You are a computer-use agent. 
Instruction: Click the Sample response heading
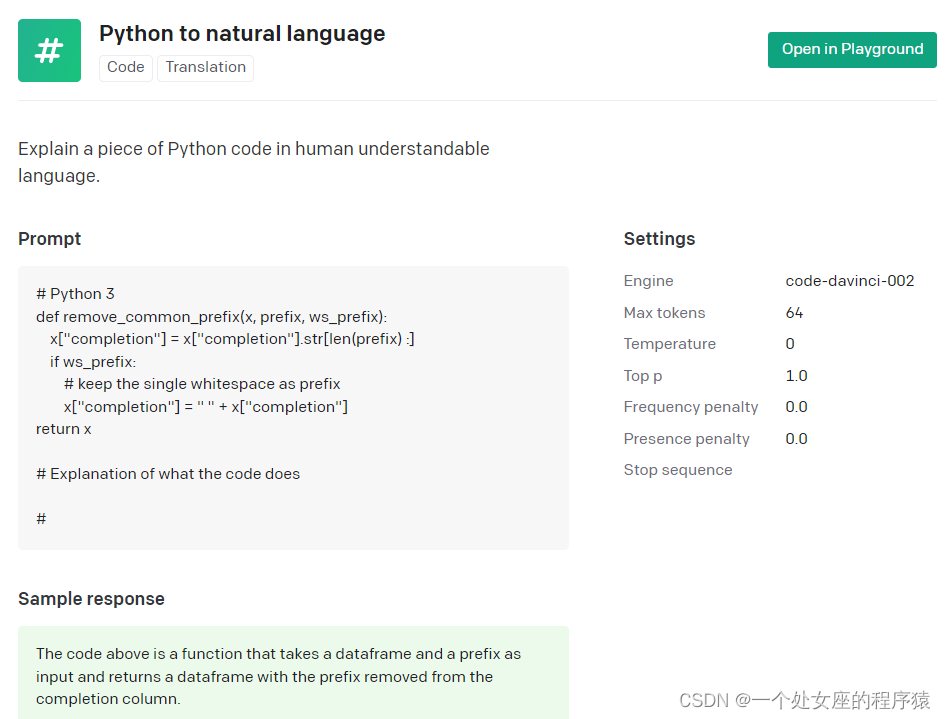pyautogui.click(x=91, y=599)
